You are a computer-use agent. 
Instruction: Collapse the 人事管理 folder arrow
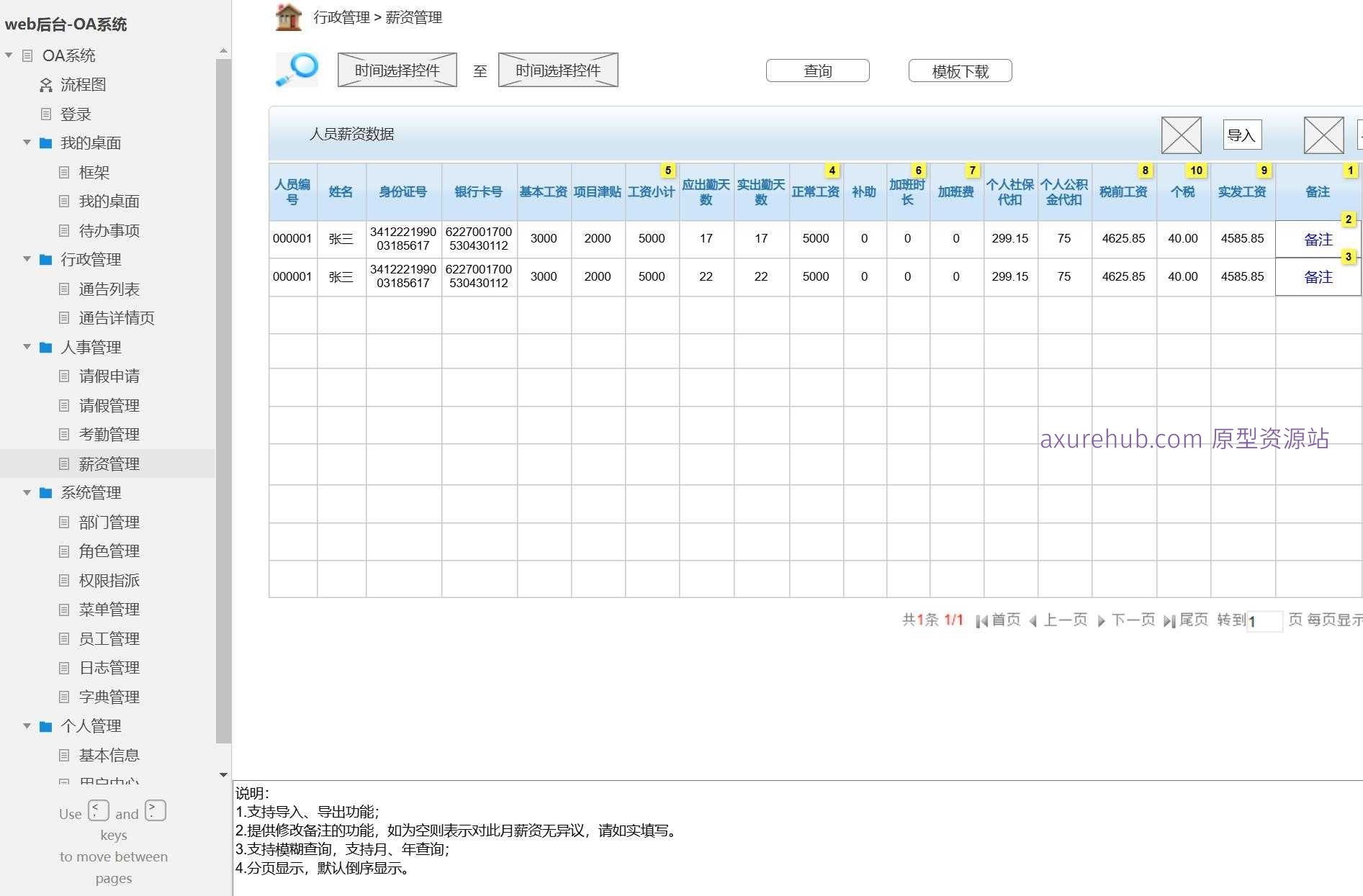27,347
